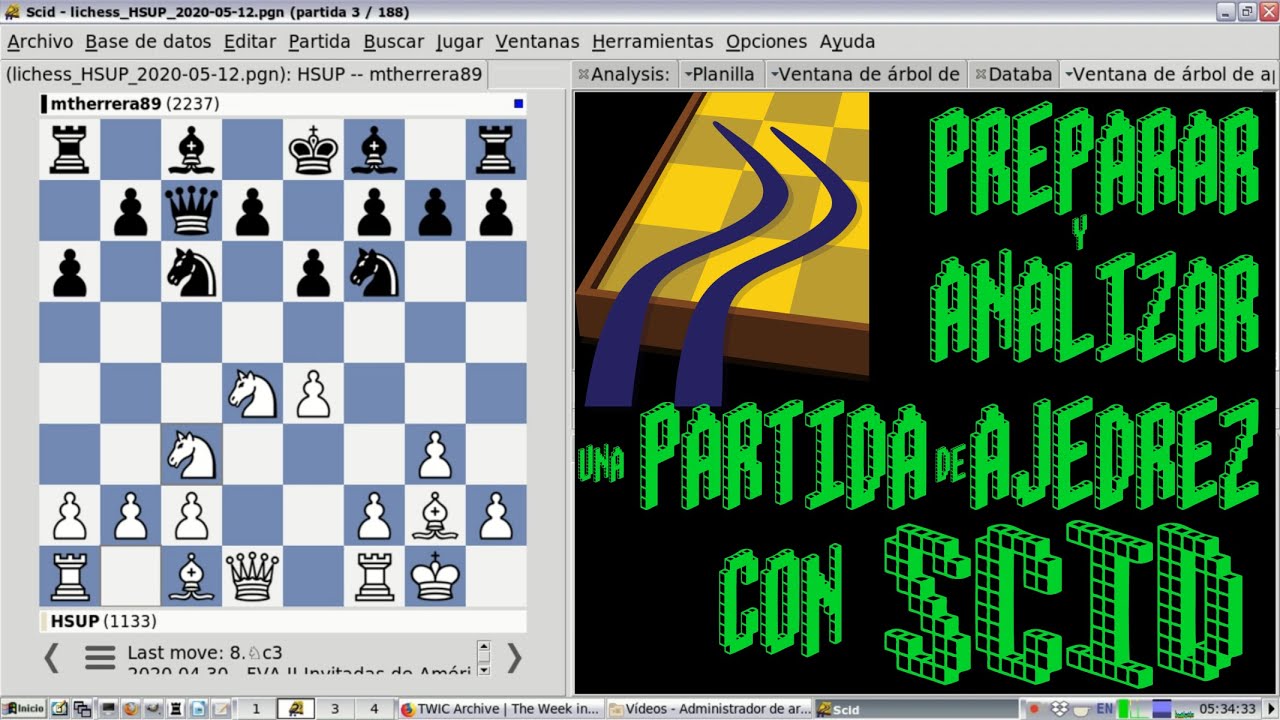Click the black king on e8
Screen dimensions: 1280x720
(313, 149)
